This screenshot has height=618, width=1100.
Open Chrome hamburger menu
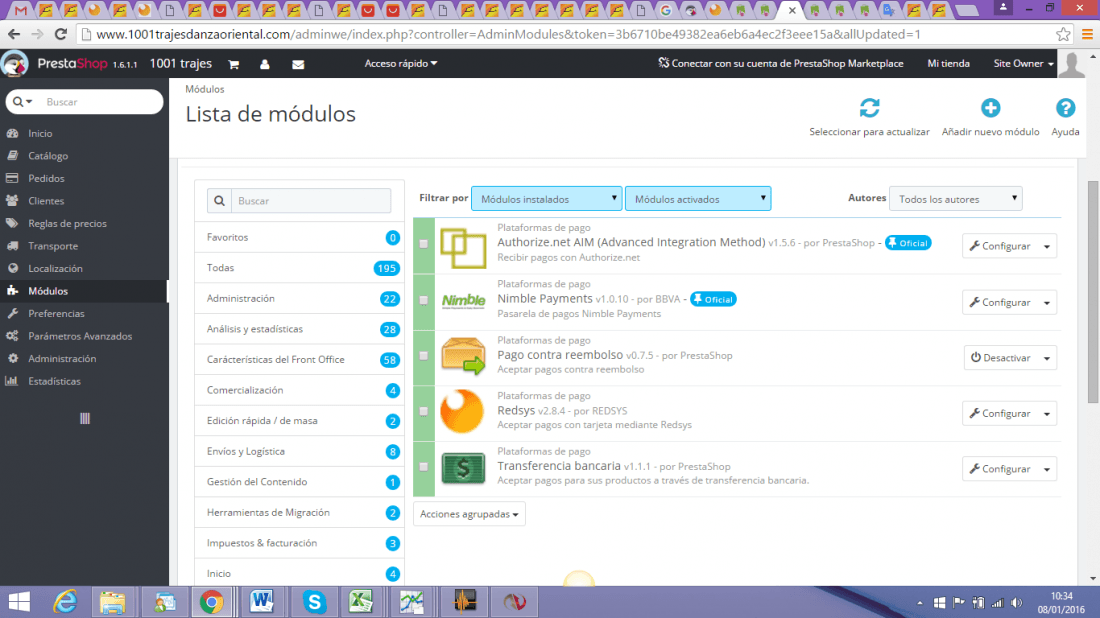point(1087,34)
